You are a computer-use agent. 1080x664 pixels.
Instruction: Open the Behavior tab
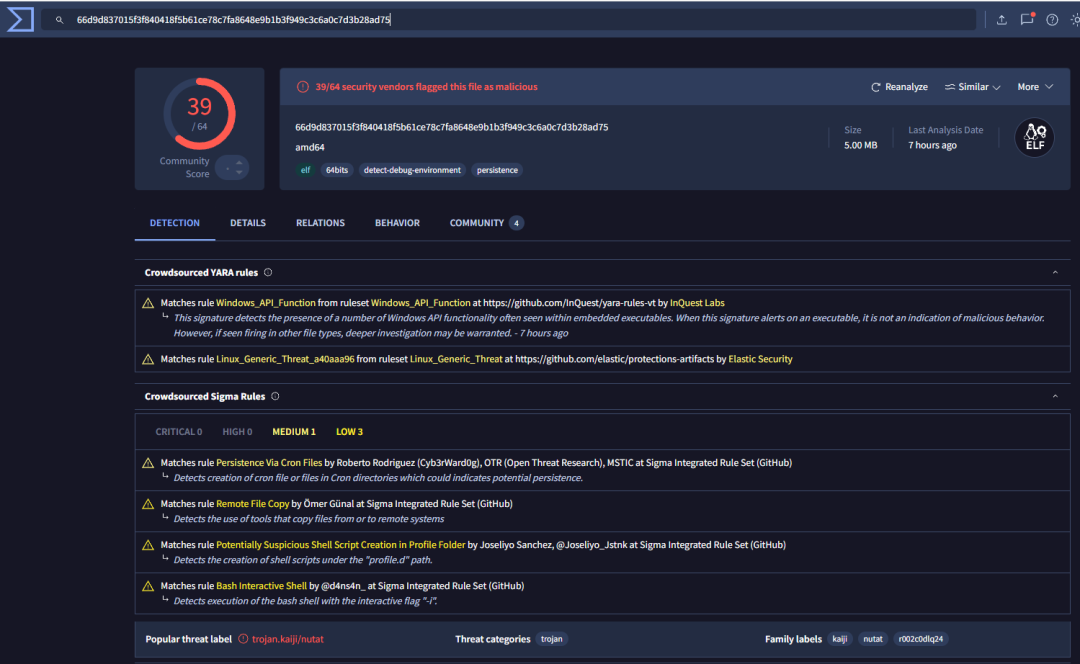(x=397, y=223)
